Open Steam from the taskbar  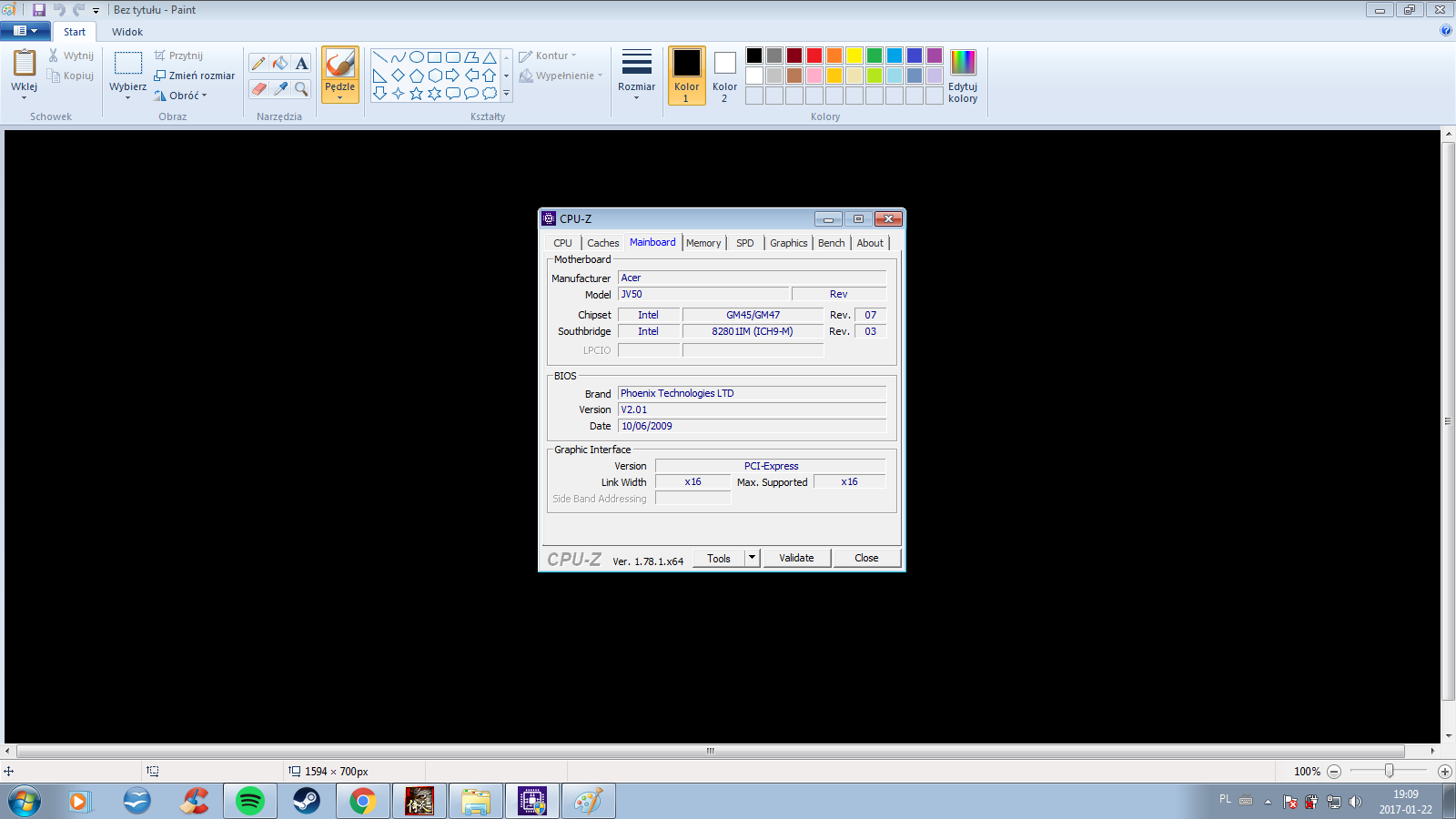point(307,801)
